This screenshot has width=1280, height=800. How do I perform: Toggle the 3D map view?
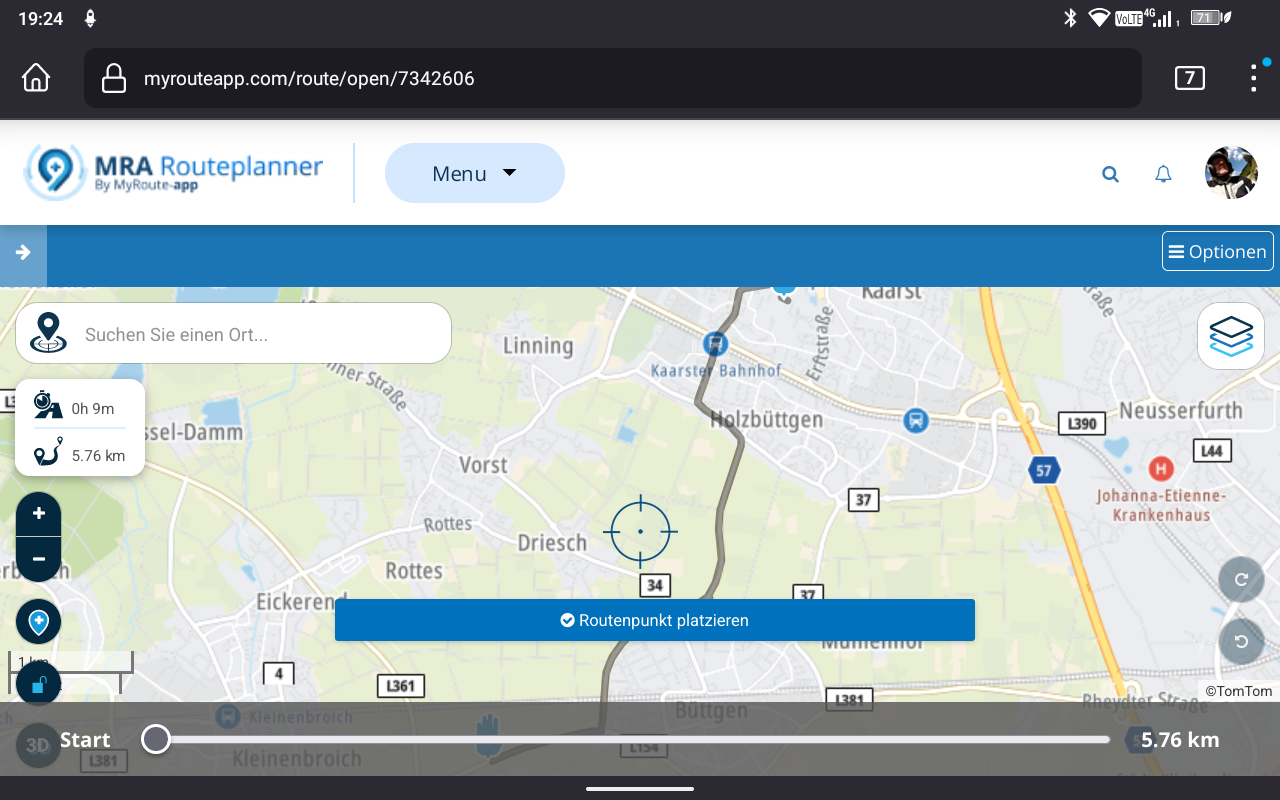[38, 745]
